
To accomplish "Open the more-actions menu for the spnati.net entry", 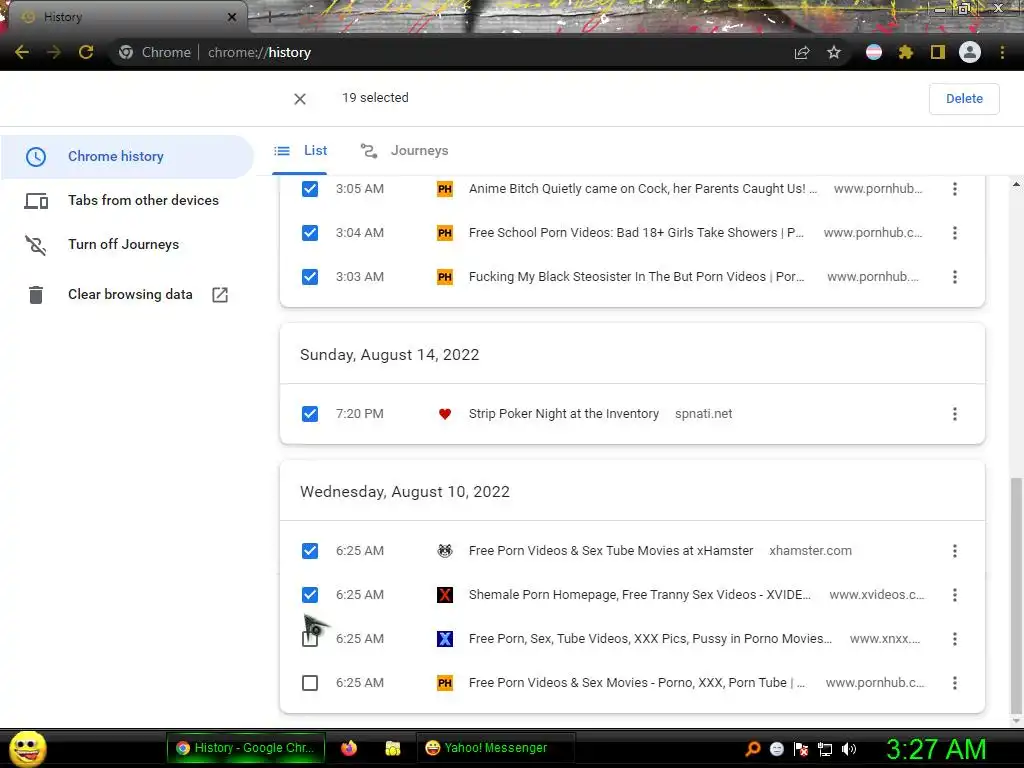I will 955,414.
